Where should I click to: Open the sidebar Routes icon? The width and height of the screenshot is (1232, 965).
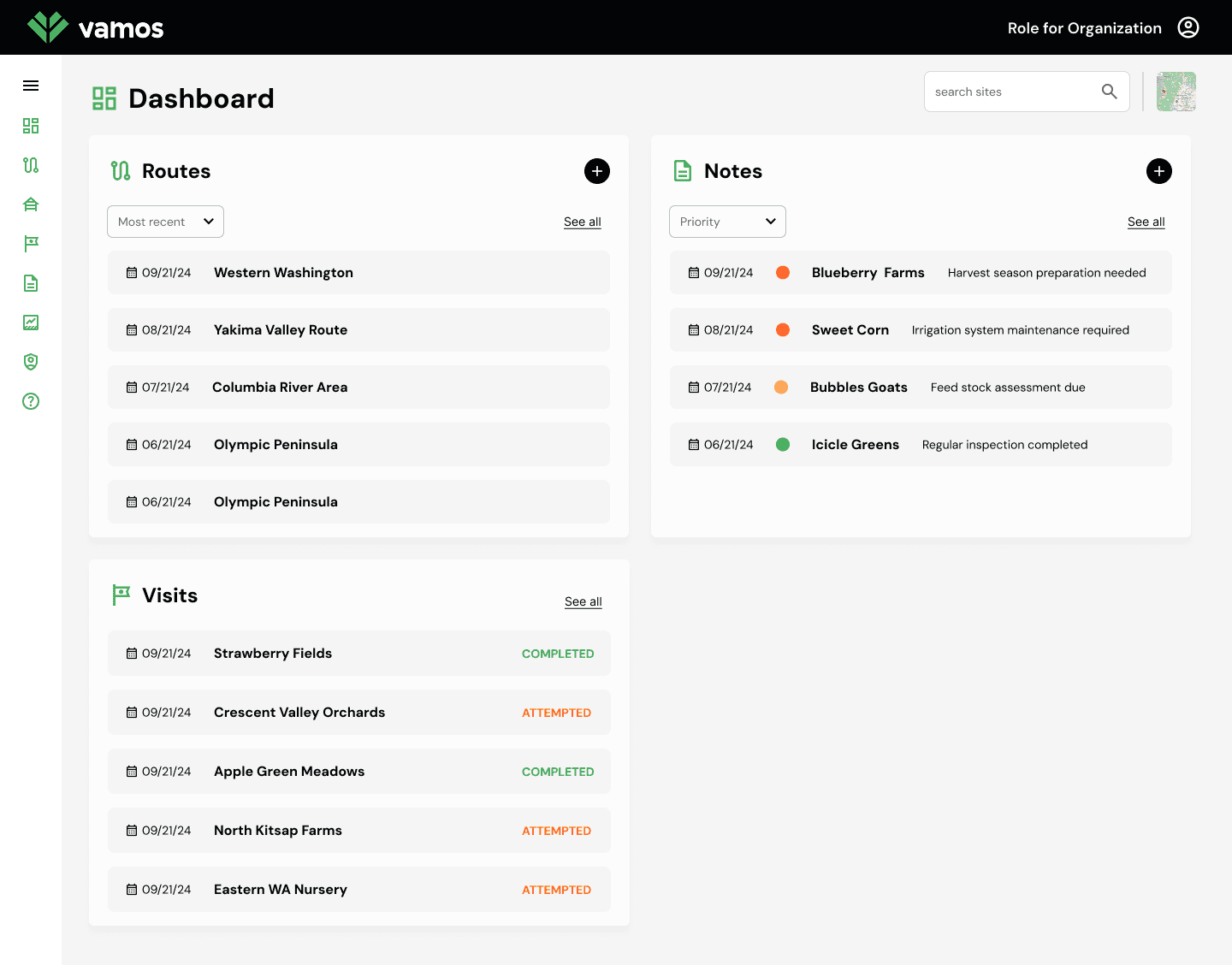point(31,165)
